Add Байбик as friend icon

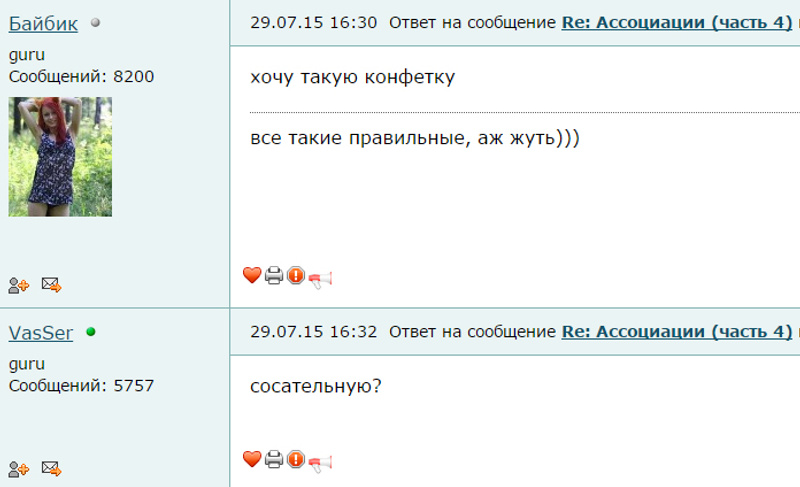(x=19, y=285)
